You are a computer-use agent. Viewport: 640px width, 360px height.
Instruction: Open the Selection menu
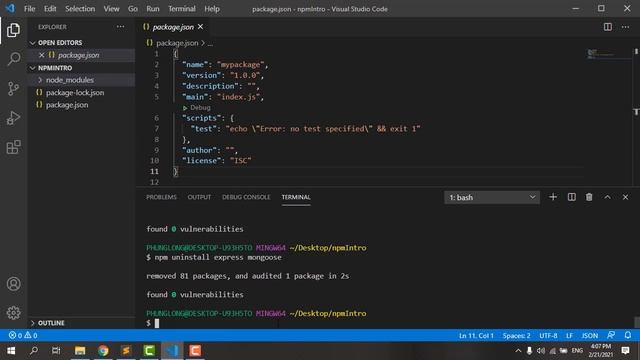tap(80, 9)
